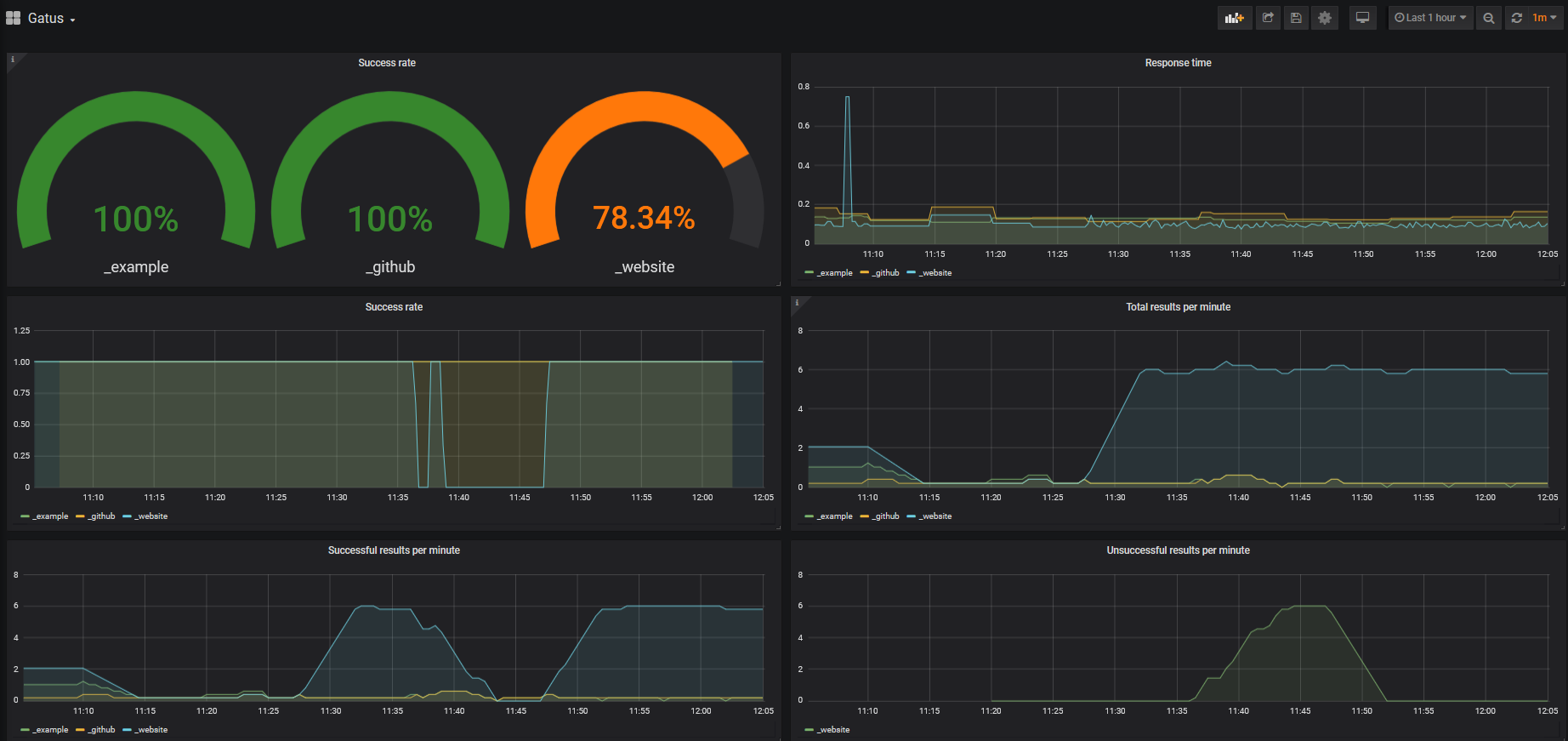Image resolution: width=1568 pixels, height=741 pixels.
Task: Open Unsuccessful results per minute panel menu
Action: tap(1178, 550)
